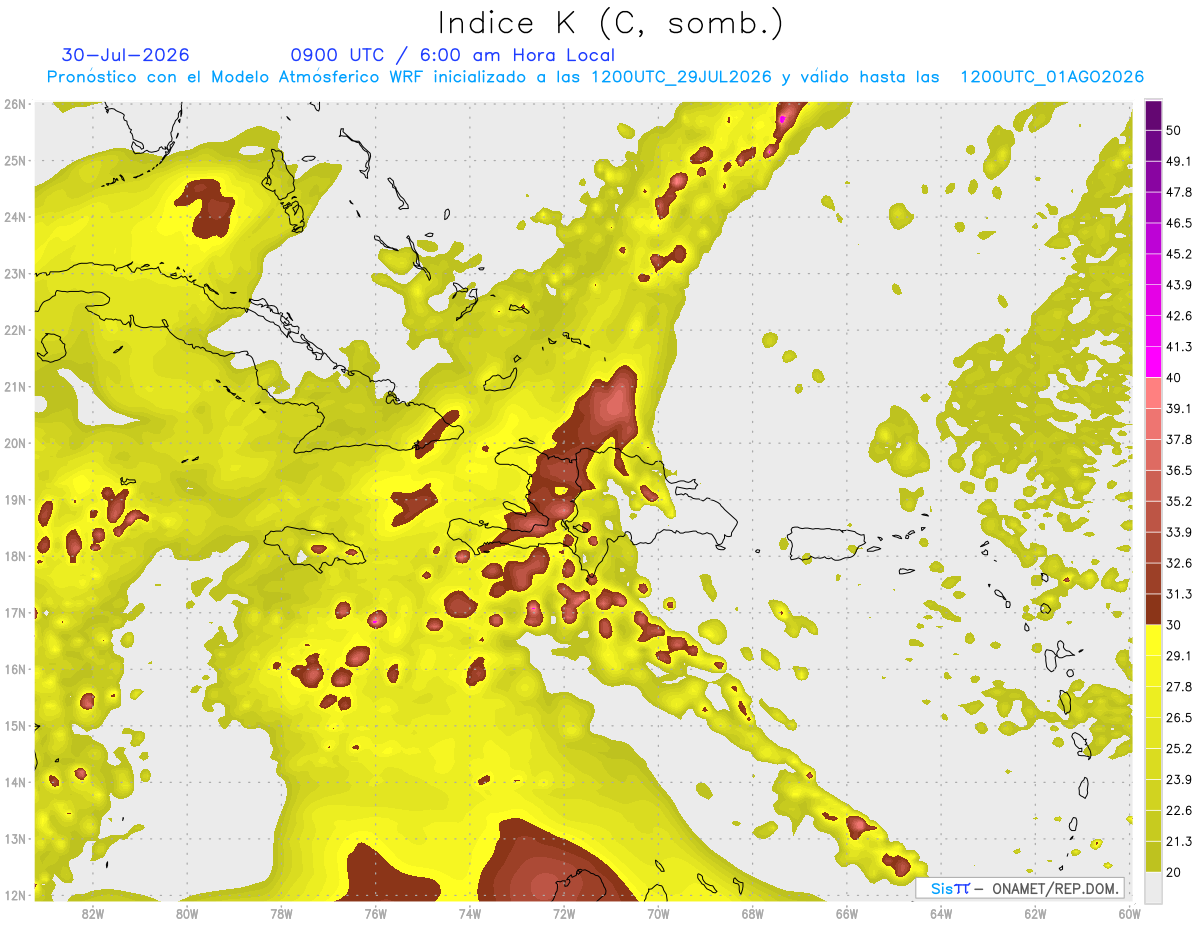Image resolution: width=1200 pixels, height=927 pixels.
Task: Click the 25N latitude label
Action: point(15,161)
